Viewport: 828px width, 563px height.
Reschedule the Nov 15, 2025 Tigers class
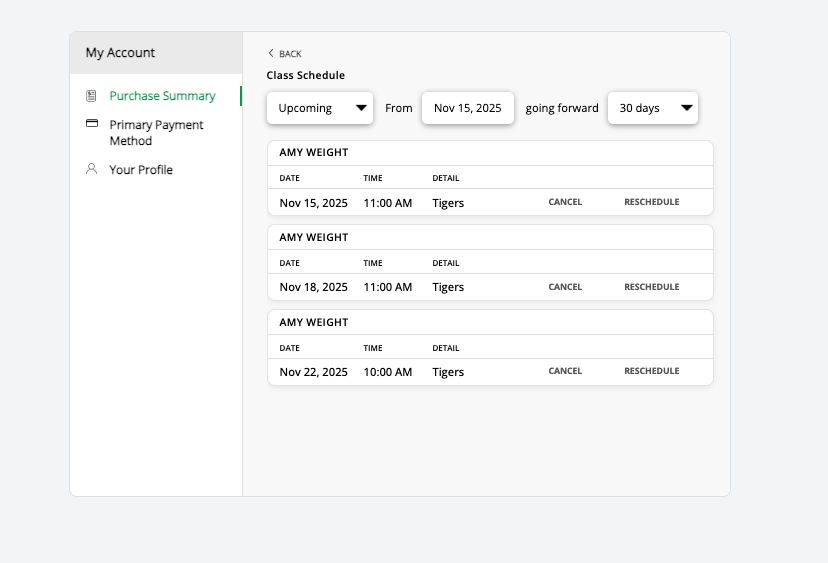point(652,202)
